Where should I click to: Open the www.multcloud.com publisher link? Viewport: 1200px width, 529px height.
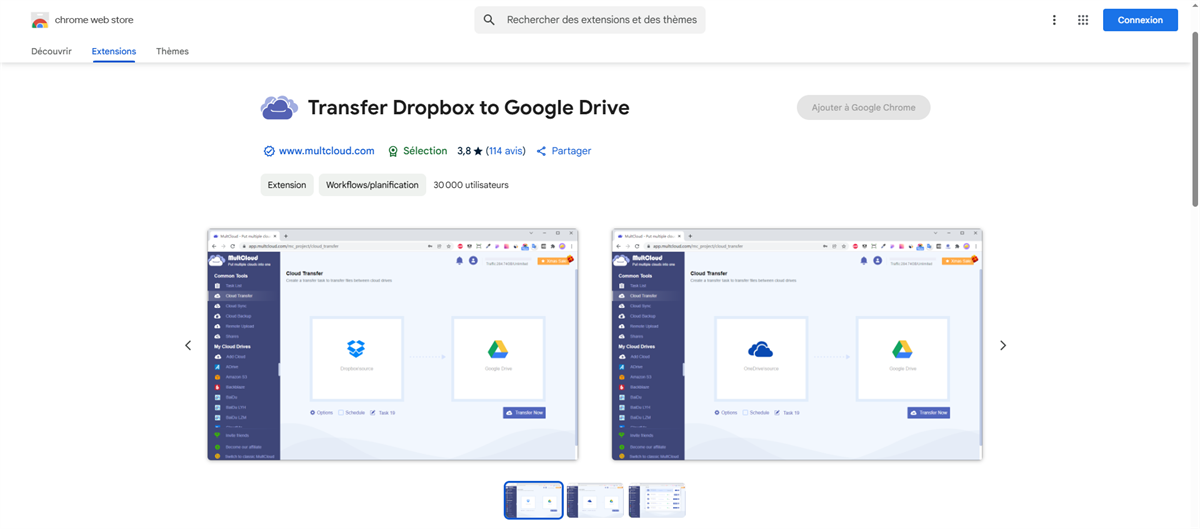(x=326, y=151)
